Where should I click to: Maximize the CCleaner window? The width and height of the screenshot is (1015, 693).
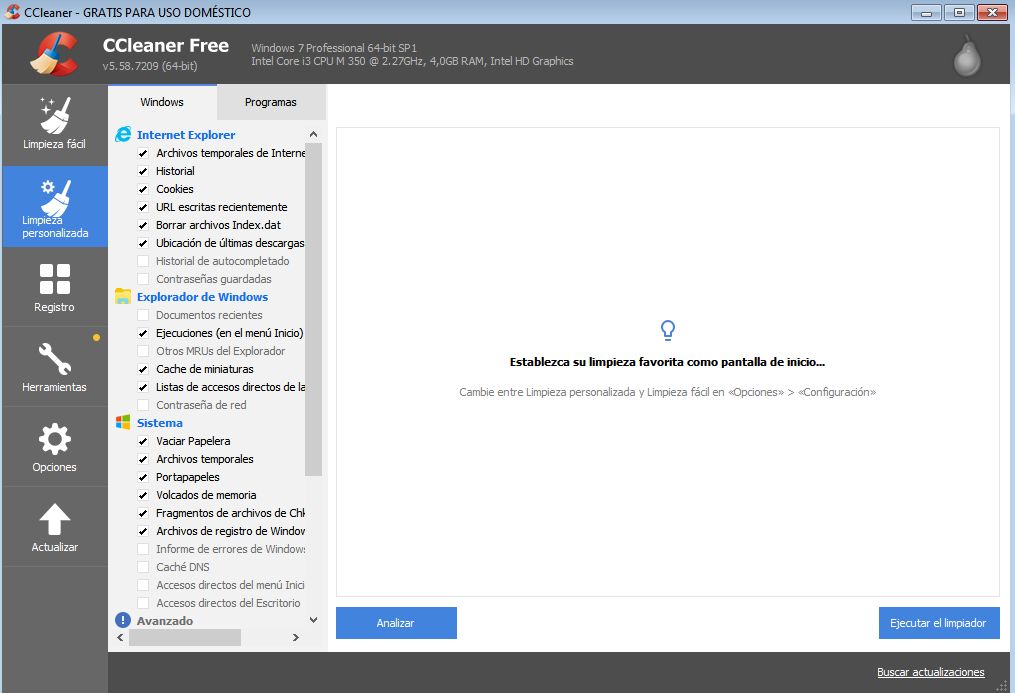(x=959, y=12)
